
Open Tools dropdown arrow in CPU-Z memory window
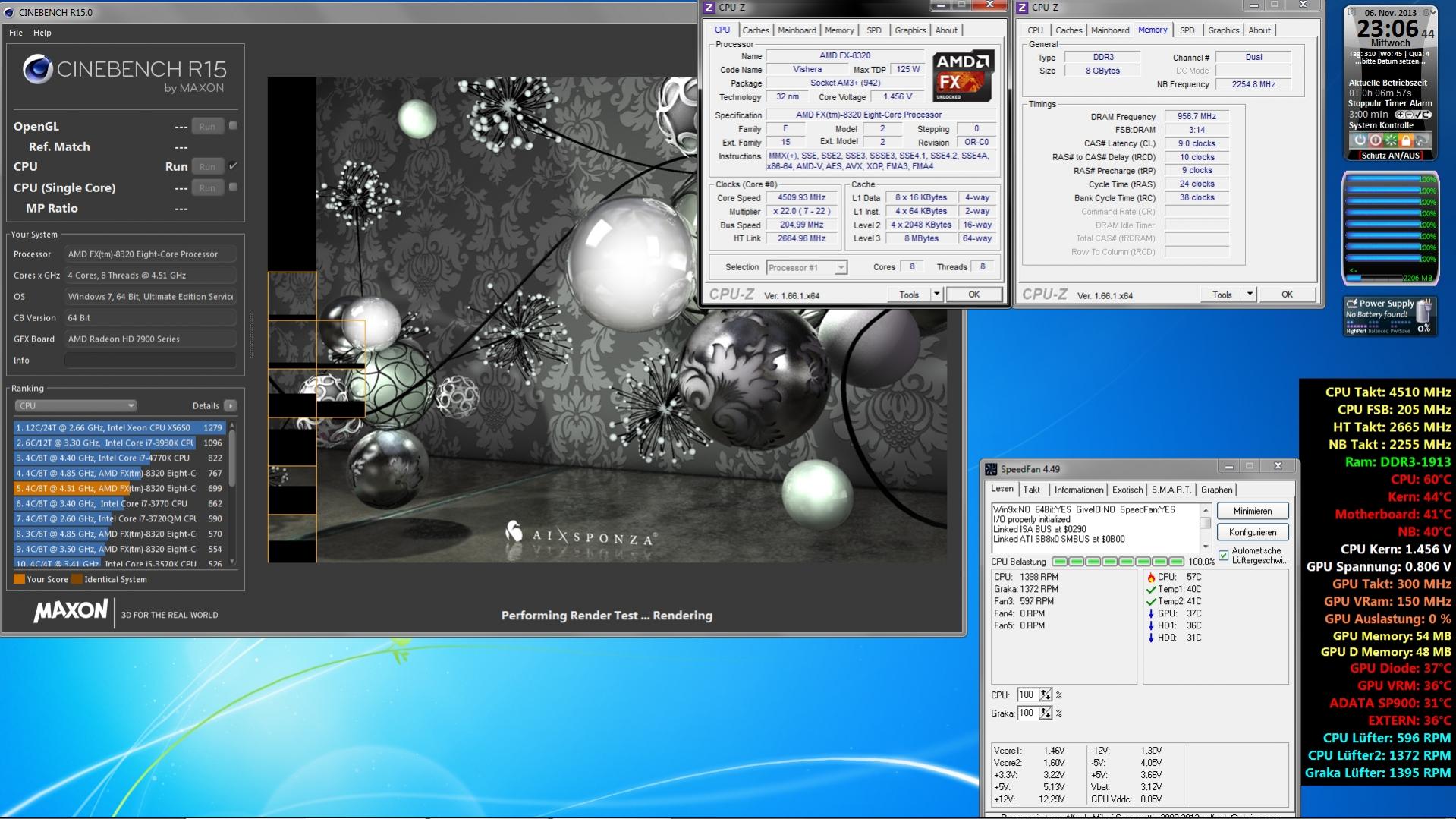point(1250,295)
